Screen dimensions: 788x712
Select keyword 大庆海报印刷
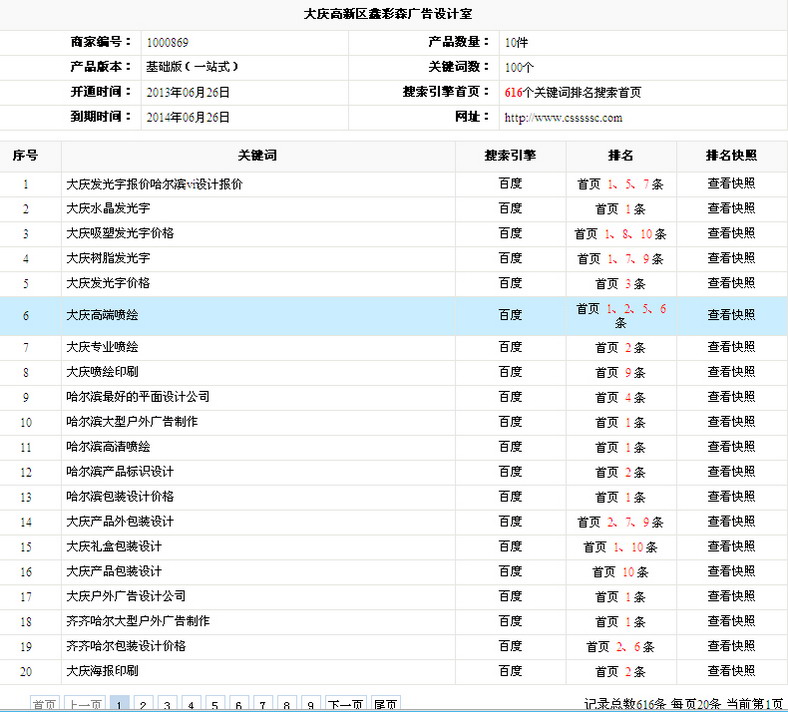point(102,671)
